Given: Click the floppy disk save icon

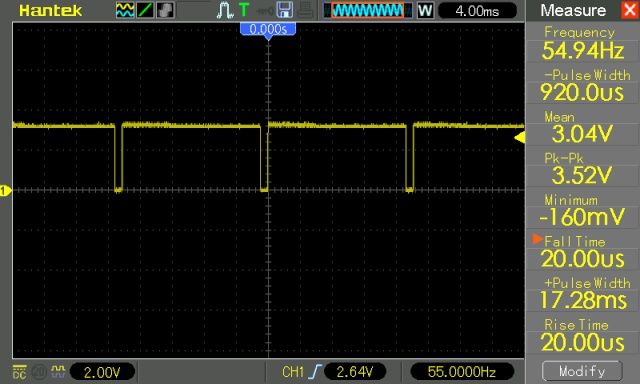Looking at the screenshot, I should point(284,10).
